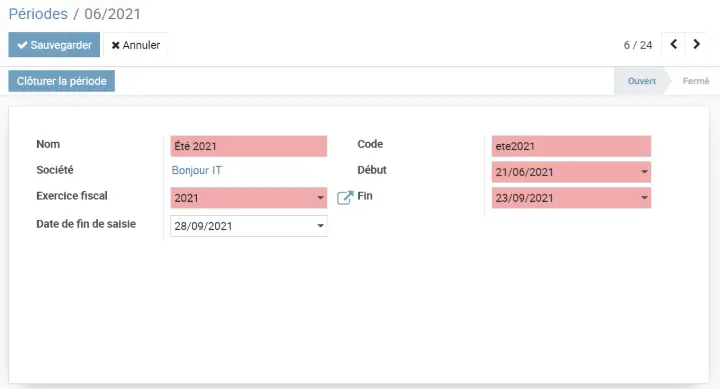Screen dimensions: 720x389
Task: Focus the Code field containing ete2021
Action: point(571,146)
